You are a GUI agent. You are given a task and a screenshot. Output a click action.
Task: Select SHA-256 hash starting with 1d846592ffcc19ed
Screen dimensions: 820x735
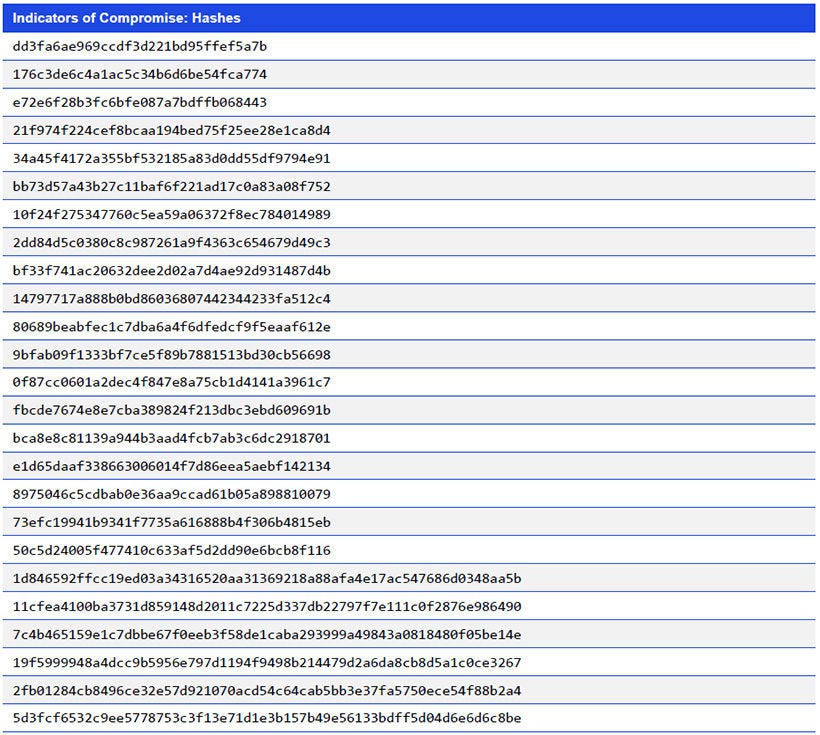tap(267, 579)
